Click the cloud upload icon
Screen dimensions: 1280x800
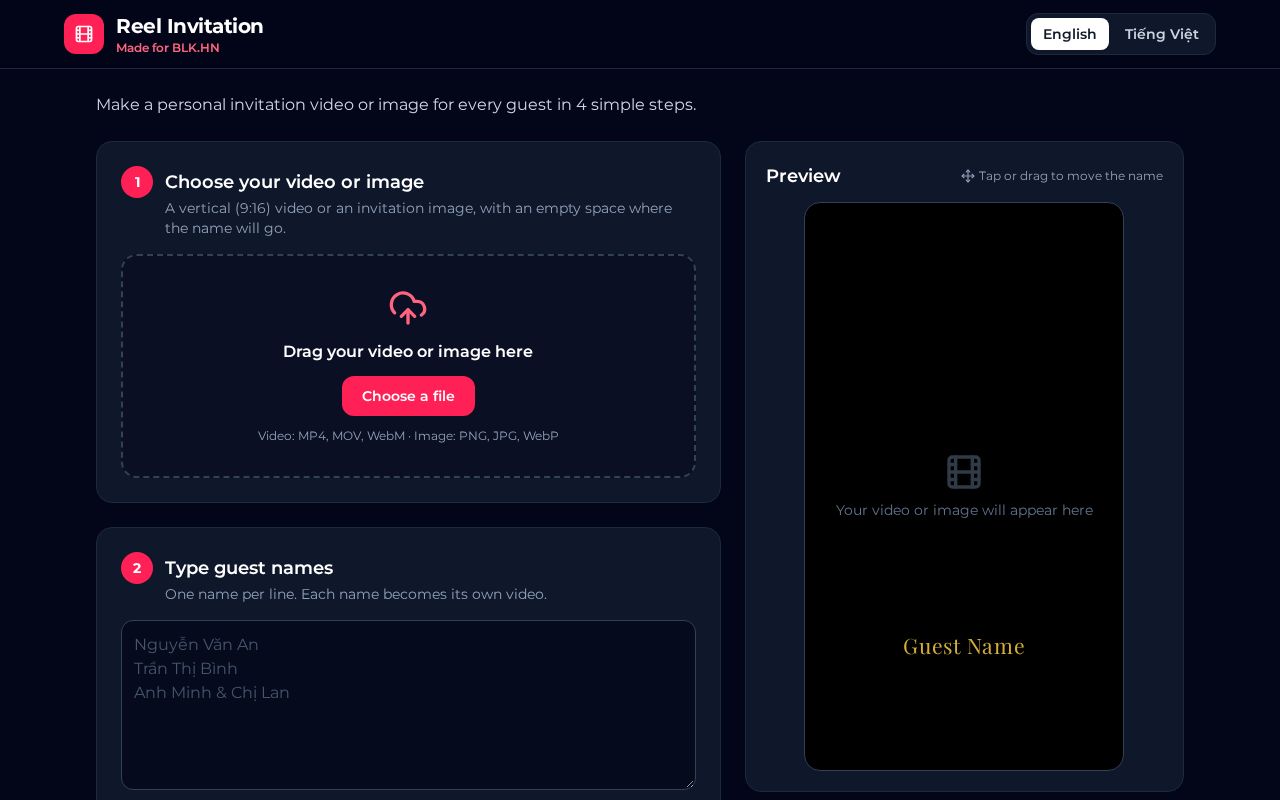[408, 308]
